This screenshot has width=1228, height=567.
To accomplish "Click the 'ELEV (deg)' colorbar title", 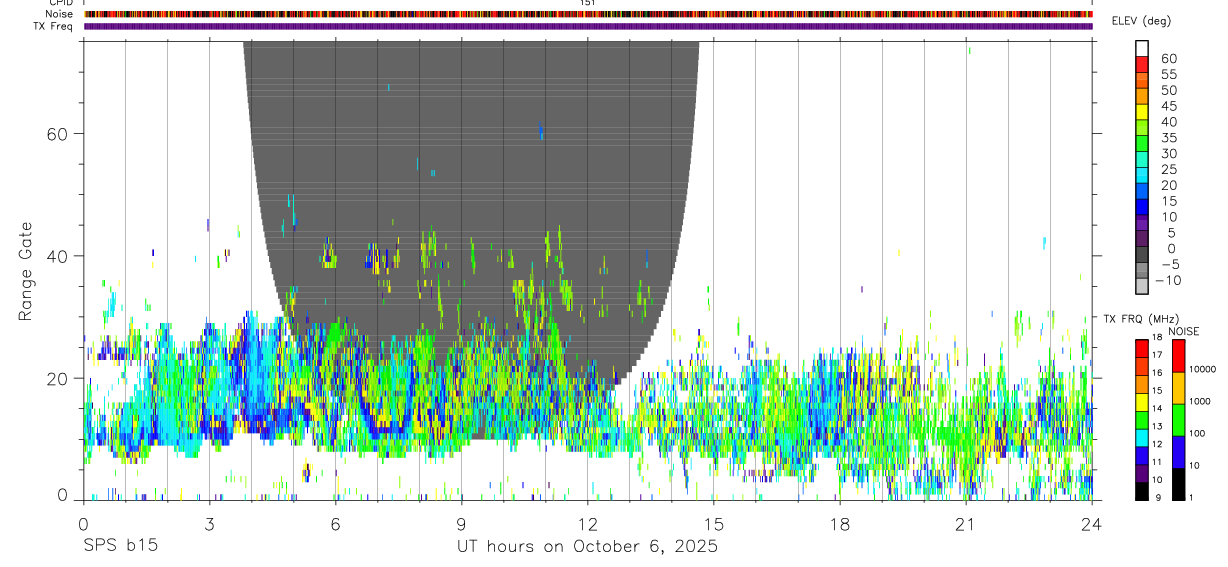I will click(x=1141, y=21).
